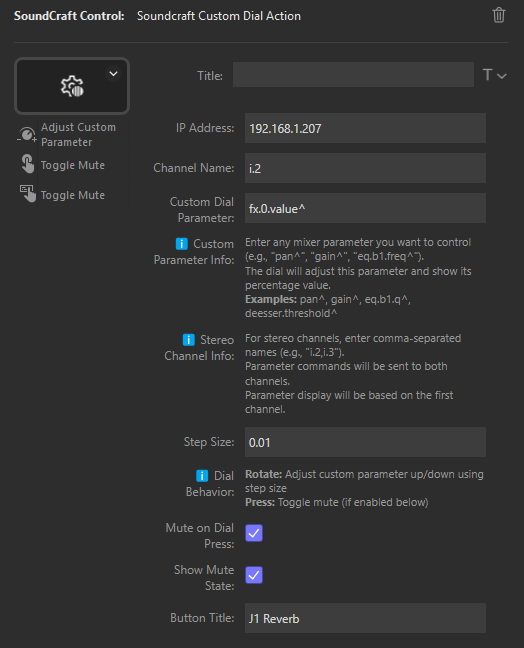Screen dimensions: 524x648
Task: Click the gear action icon preview
Action: pos(72,86)
